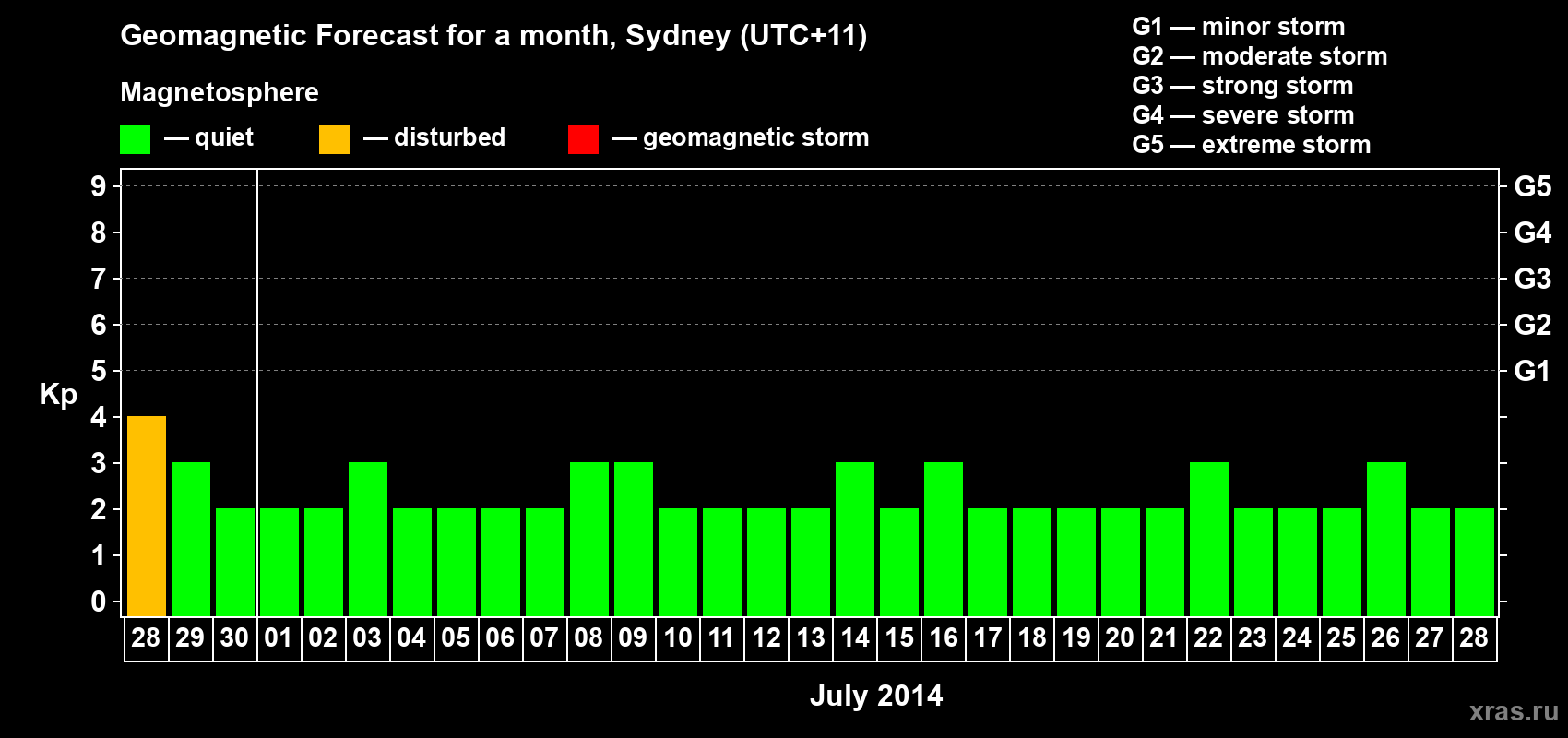The image size is (1568, 738).
Task: Click the Kp axis value '4'
Action: [99, 417]
